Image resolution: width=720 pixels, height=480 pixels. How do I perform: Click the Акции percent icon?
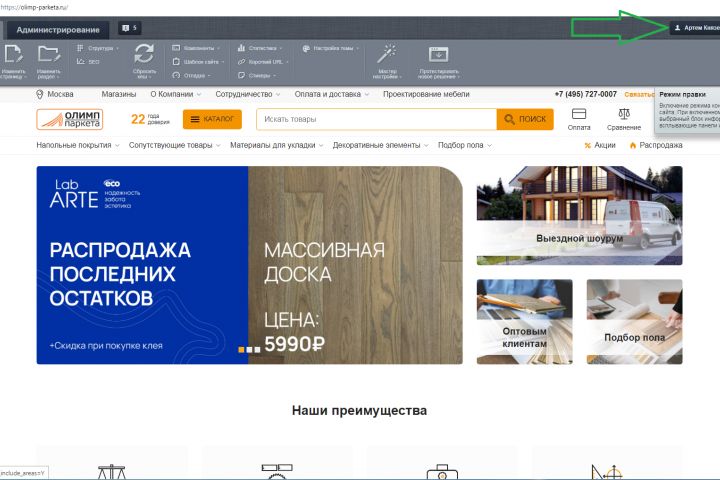pos(587,146)
